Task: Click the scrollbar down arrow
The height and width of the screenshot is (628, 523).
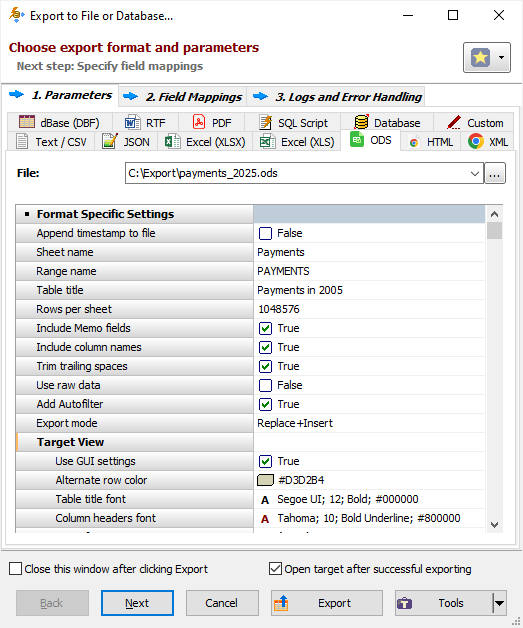Action: 495,525
